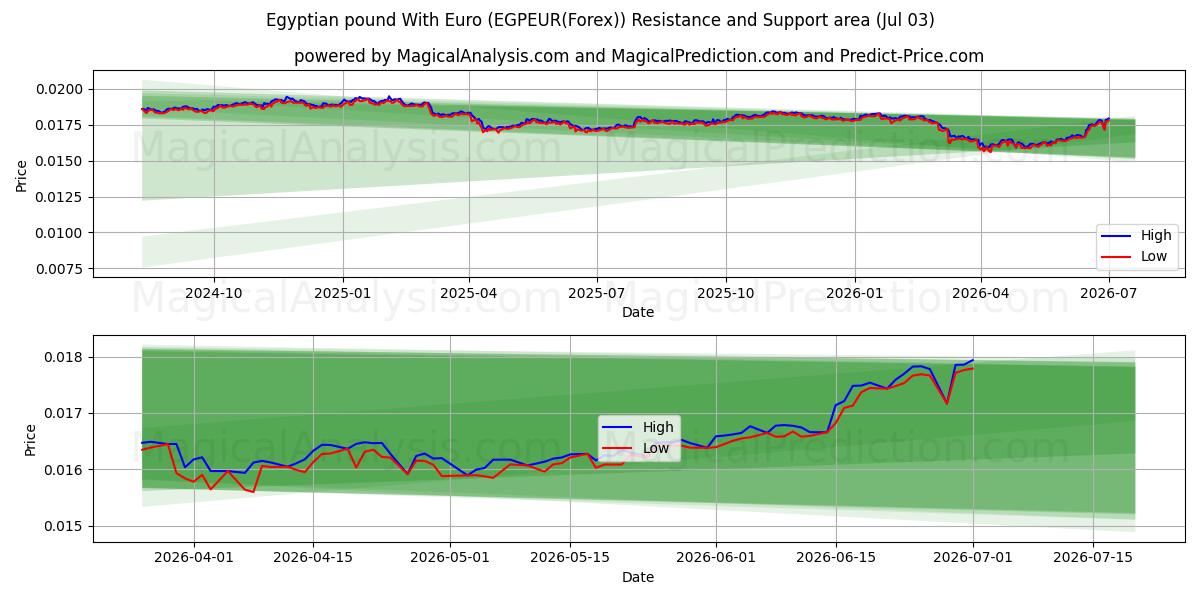Click the 2026-07-01 date tick label
1200x600 pixels.
(x=973, y=558)
